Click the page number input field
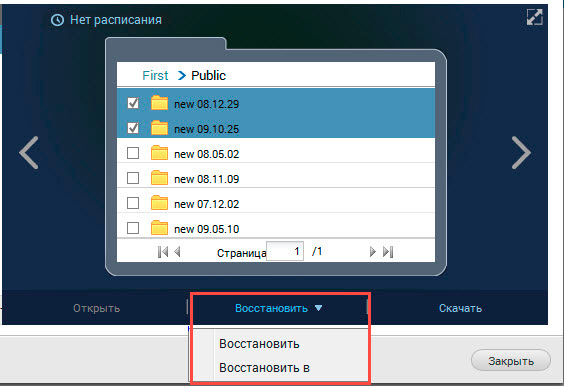 (285, 251)
